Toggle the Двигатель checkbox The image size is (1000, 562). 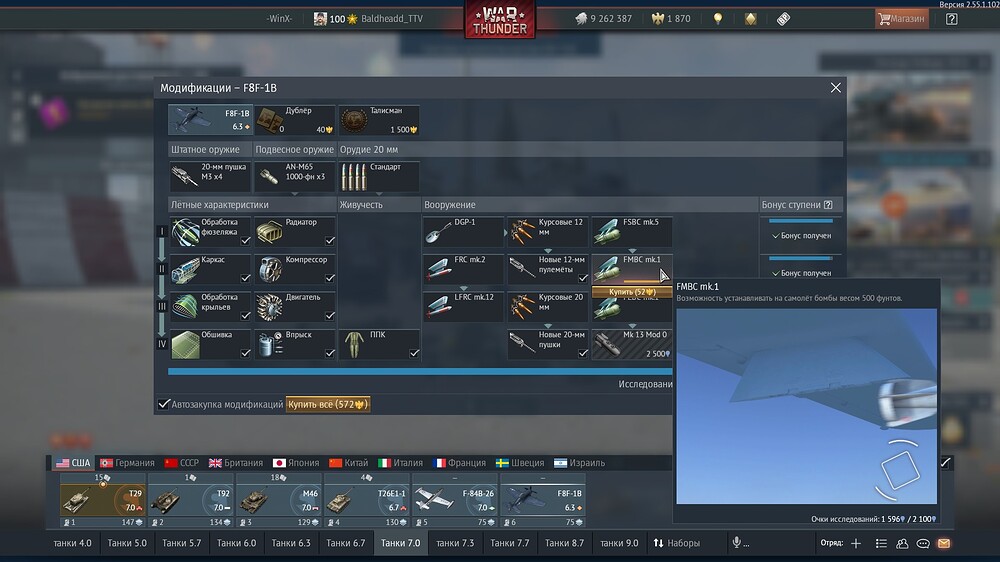pyautogui.click(x=330, y=316)
